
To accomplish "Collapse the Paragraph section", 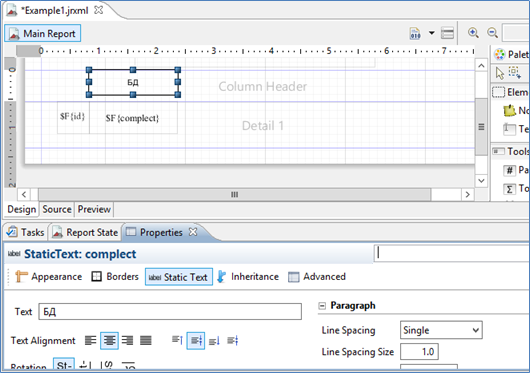I will pyautogui.click(x=322, y=306).
